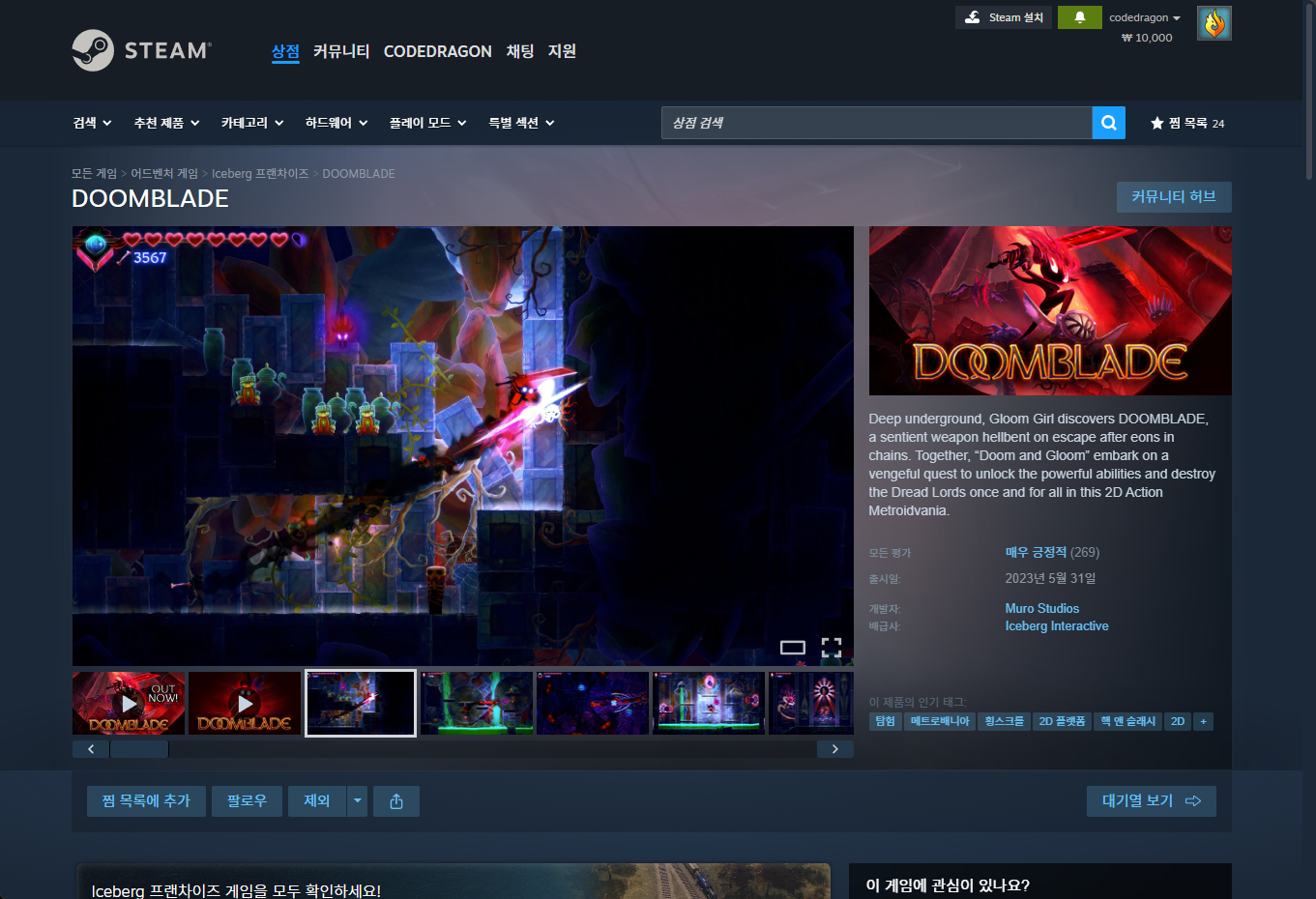Select the dark purple screenshot thumbnail
1316x899 pixels.
point(593,704)
